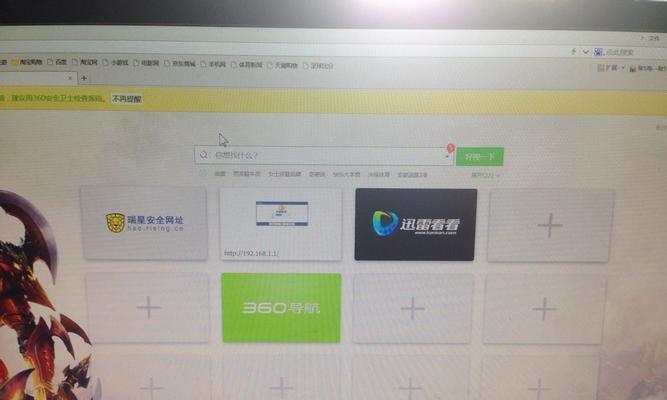Click 不再提醒 in the yellow warning bar
The image size is (667, 400).
pyautogui.click(x=127, y=99)
